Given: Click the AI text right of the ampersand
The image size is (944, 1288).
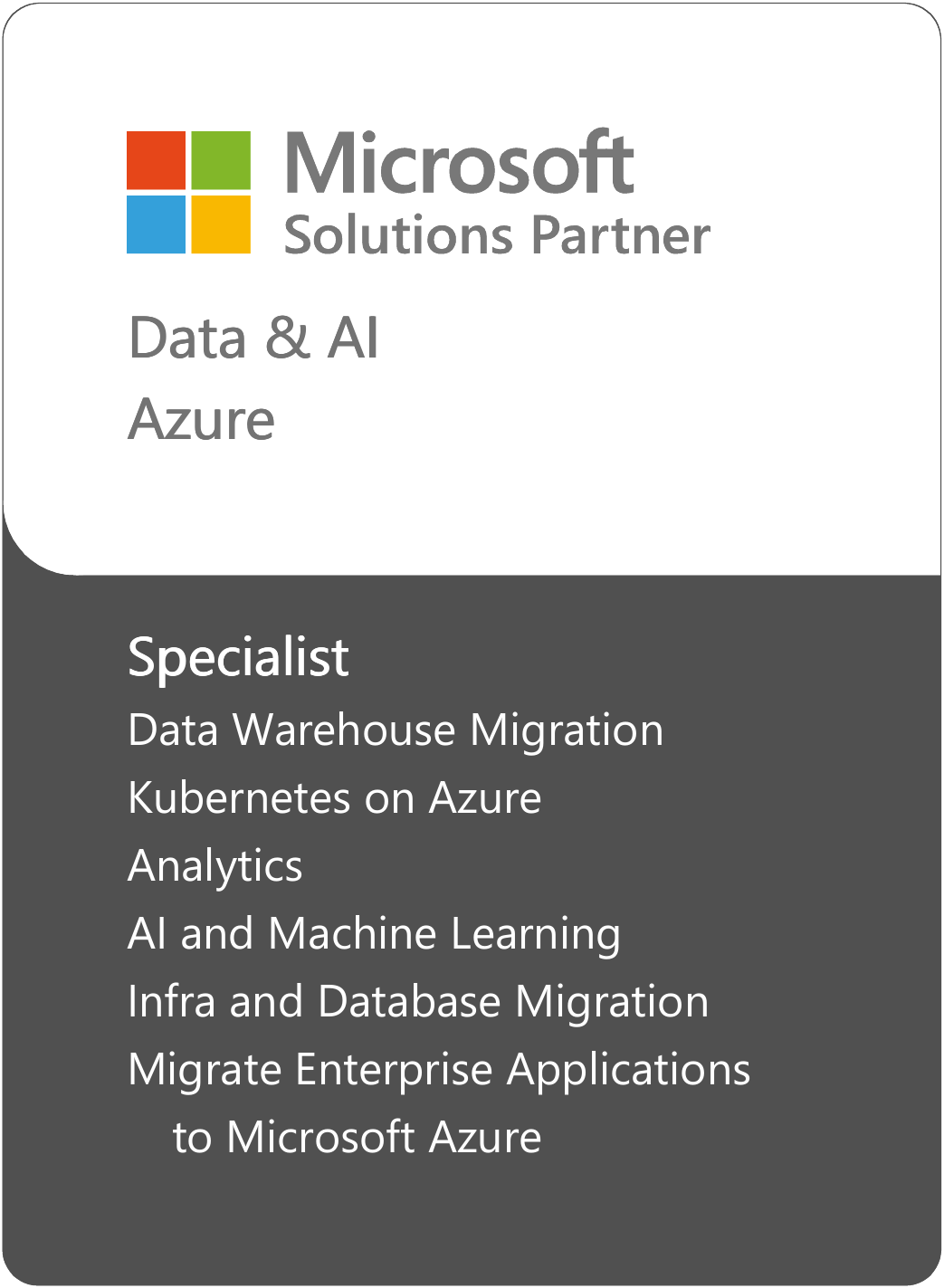Looking at the screenshot, I should (352, 339).
